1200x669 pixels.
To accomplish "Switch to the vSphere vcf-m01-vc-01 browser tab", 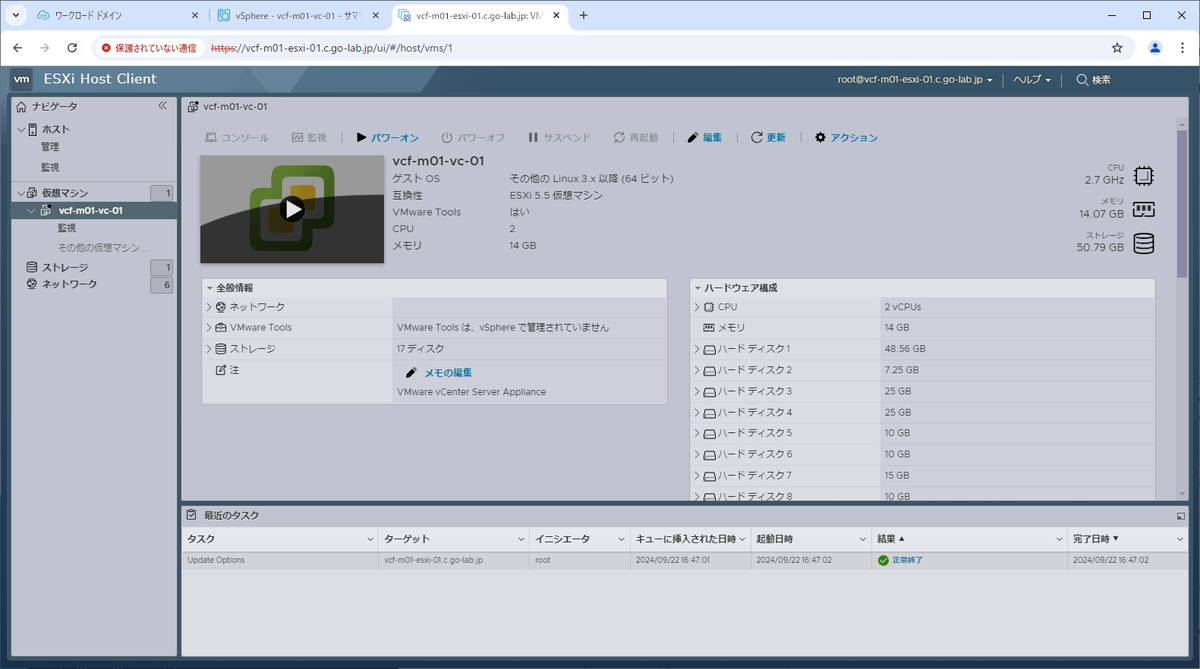I will click(x=299, y=16).
